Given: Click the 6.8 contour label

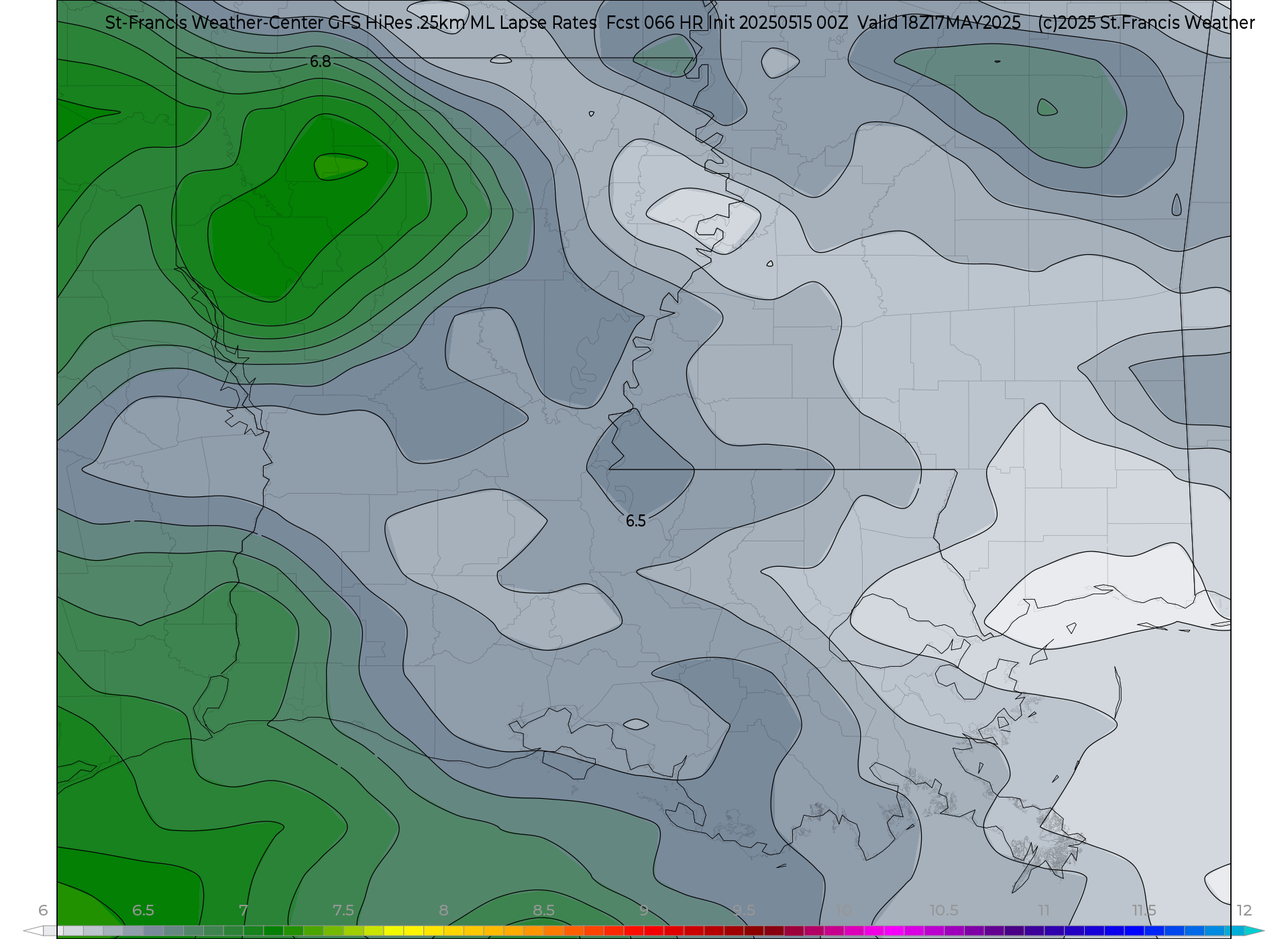Looking at the screenshot, I should [320, 62].
